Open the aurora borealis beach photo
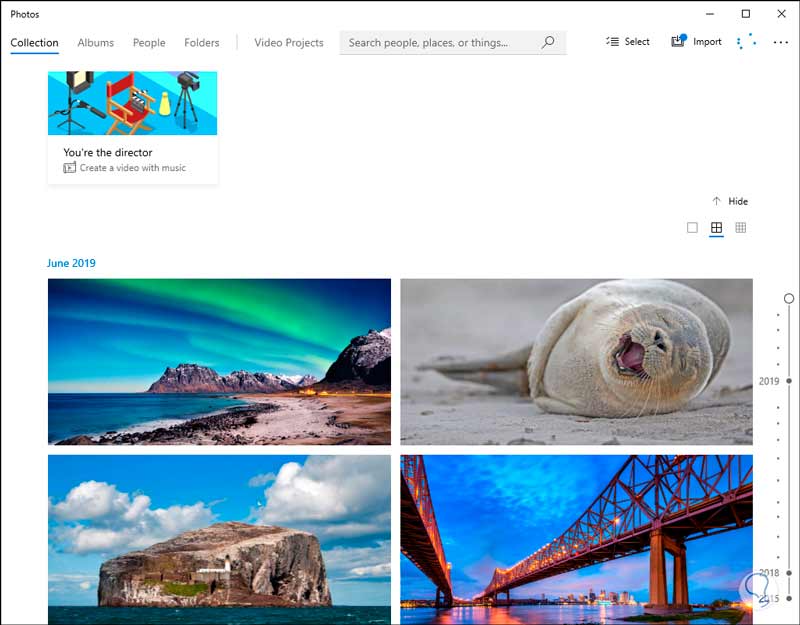Viewport: 800px width, 625px height. tap(219, 362)
